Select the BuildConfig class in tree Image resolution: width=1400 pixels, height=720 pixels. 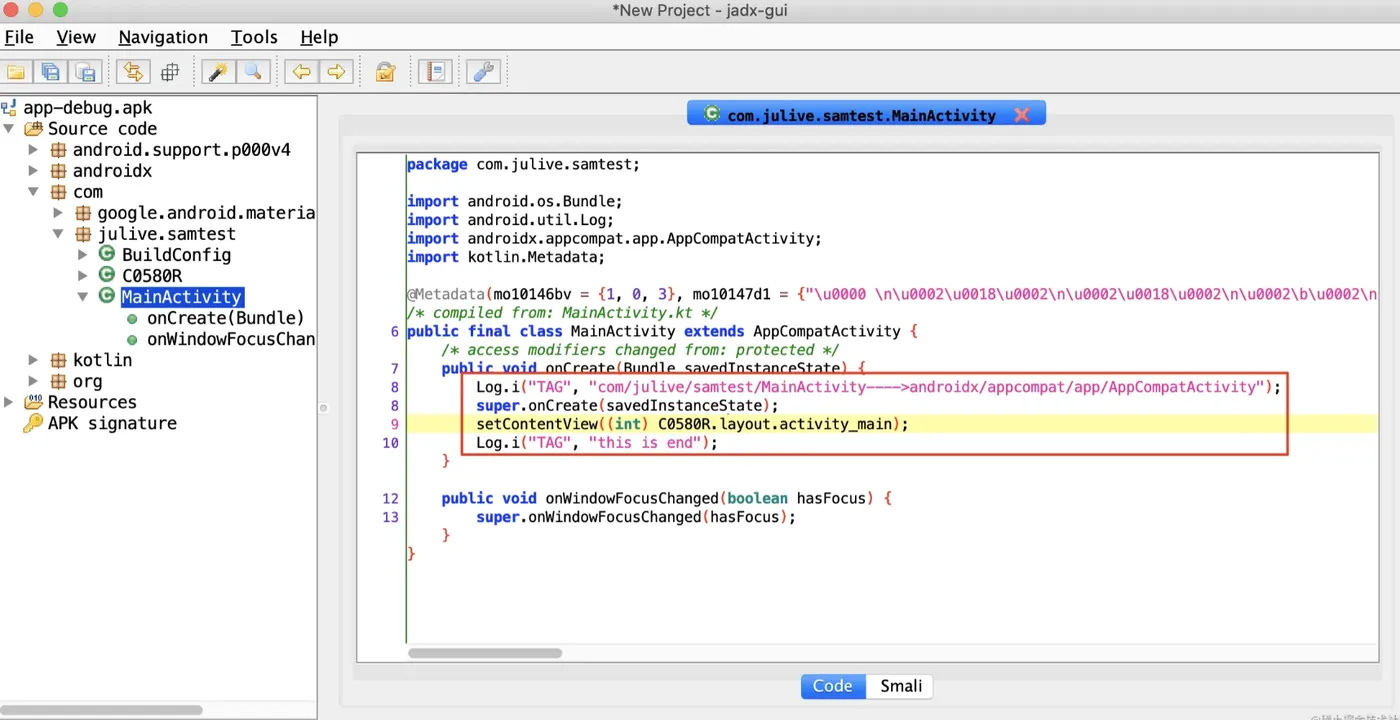pos(176,255)
